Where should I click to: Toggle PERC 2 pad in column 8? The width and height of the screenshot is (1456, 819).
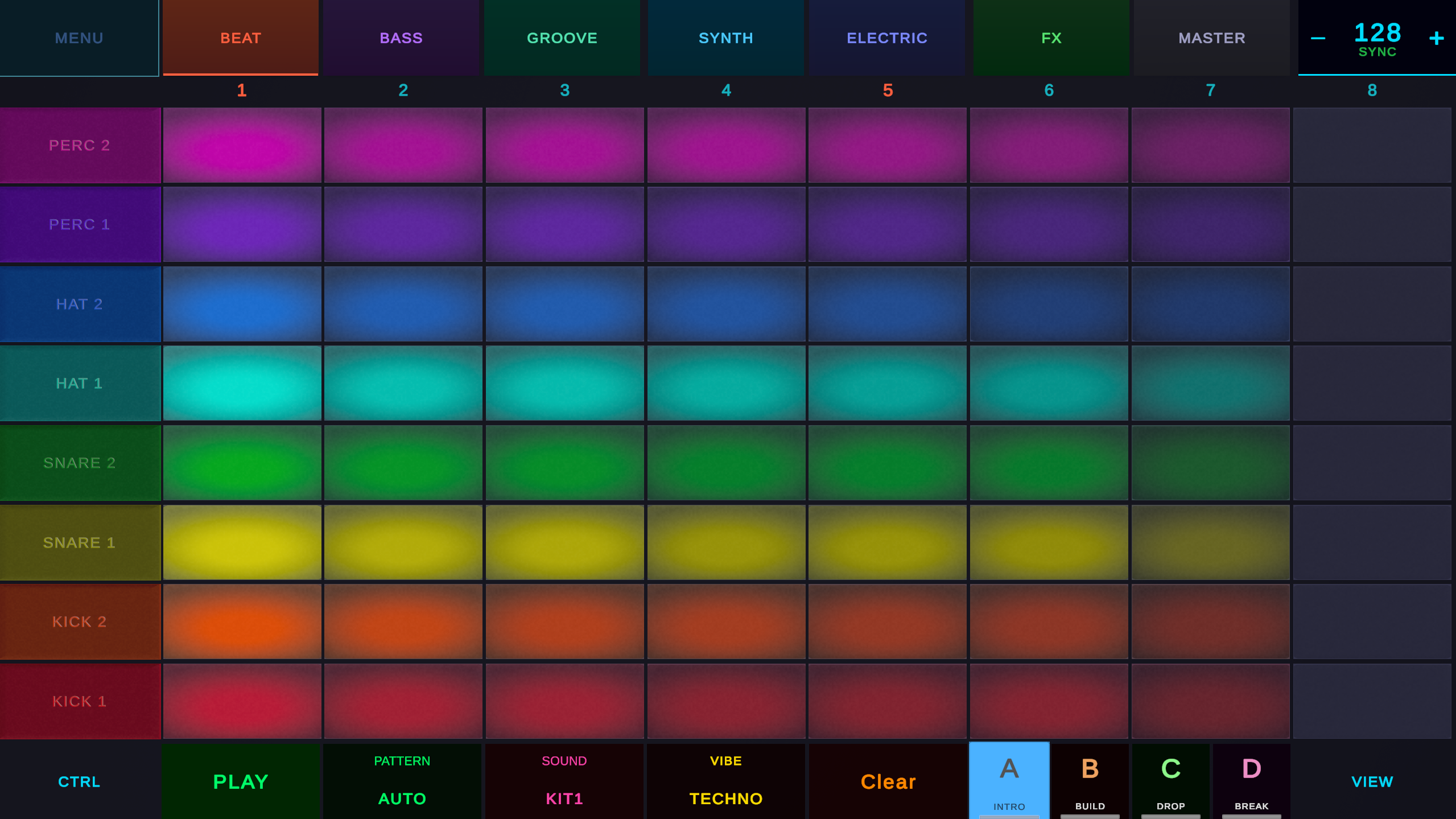[1372, 145]
